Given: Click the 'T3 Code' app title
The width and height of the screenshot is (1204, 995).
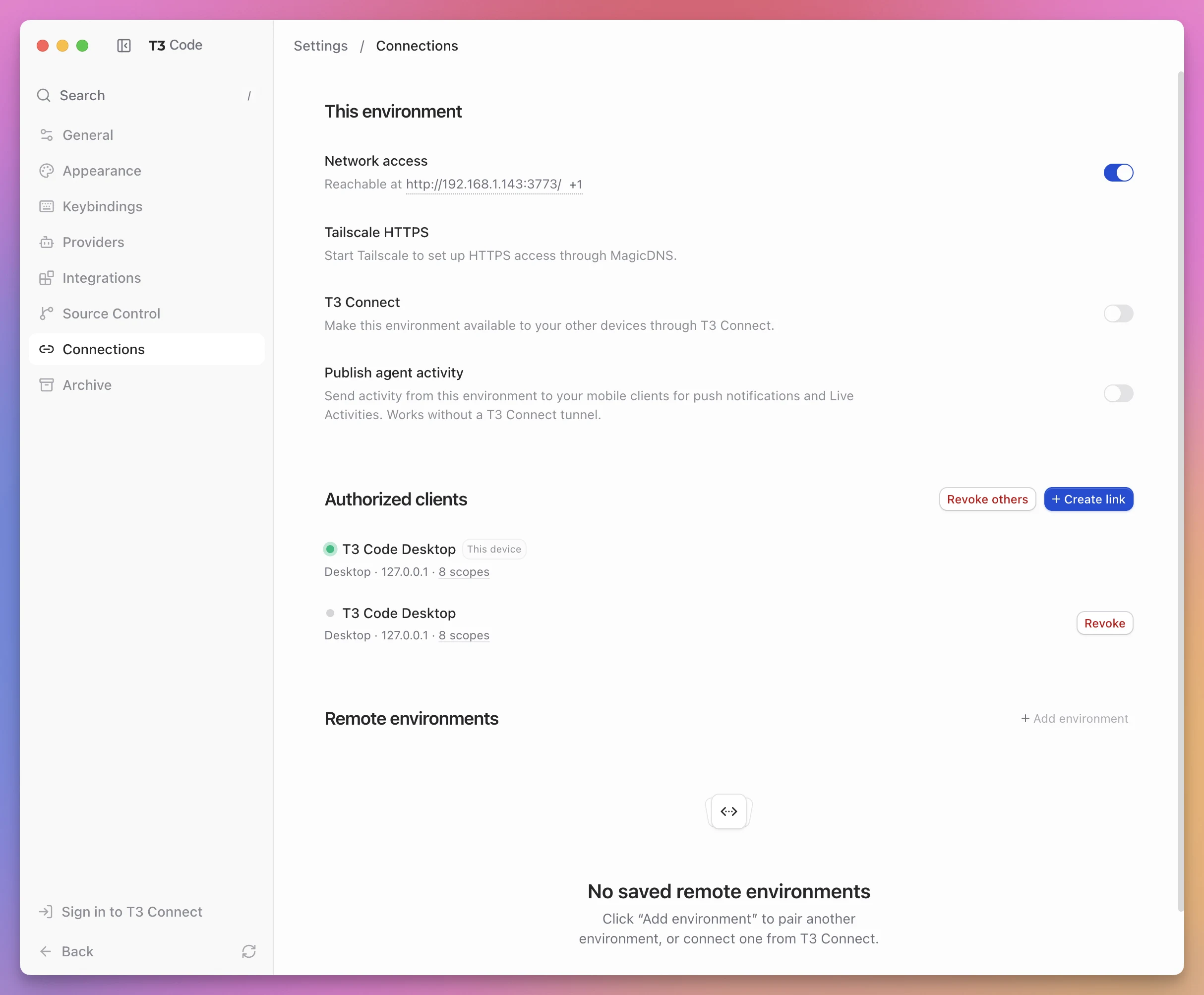Looking at the screenshot, I should tap(176, 45).
